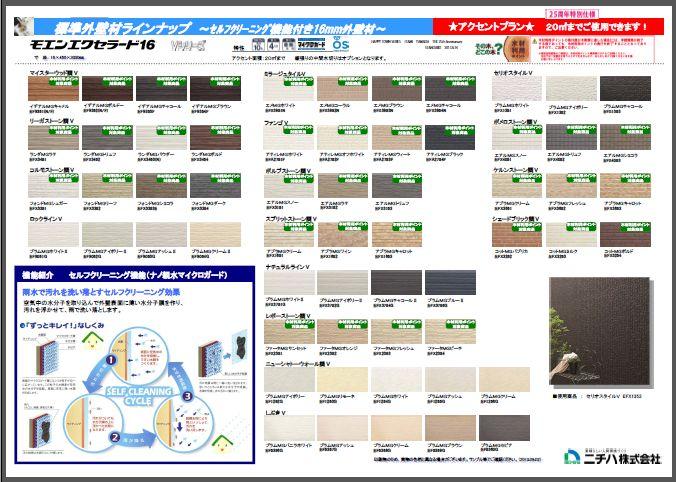Image resolution: width=676 pixels, height=482 pixels.
Task: Select the プラムMGバニラホワイト swatch
Action: click(x=289, y=428)
